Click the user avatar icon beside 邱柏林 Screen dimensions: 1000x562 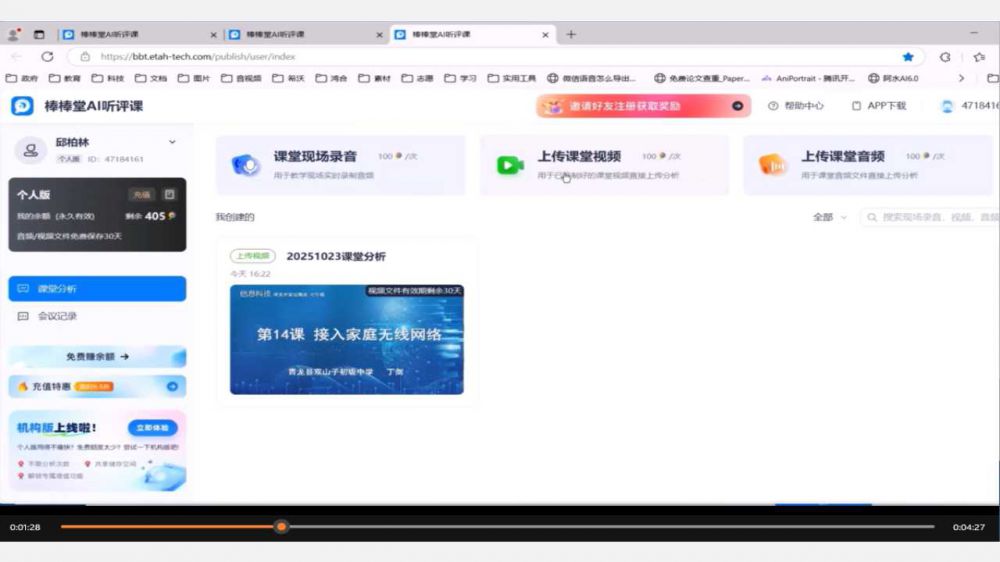[31, 150]
